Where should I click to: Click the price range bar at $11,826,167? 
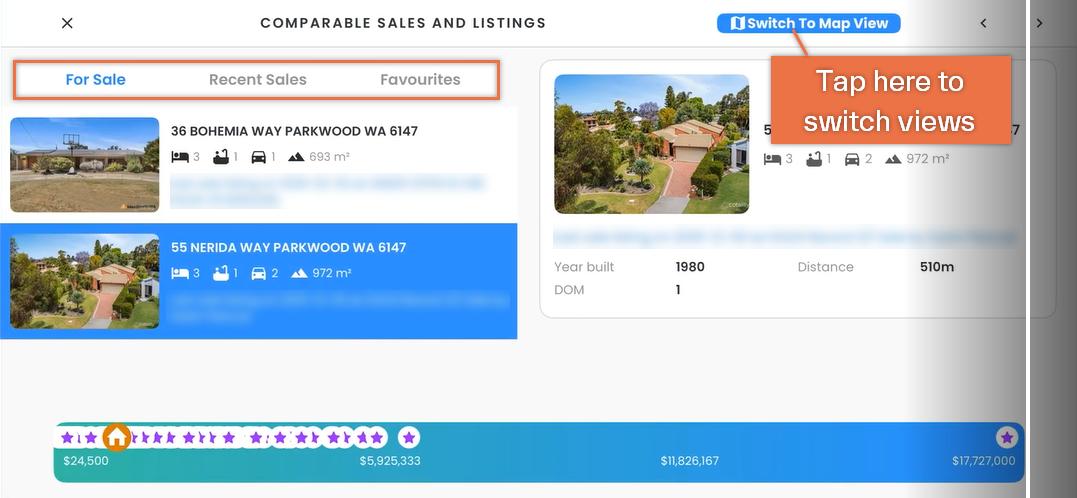pyautogui.click(x=690, y=461)
